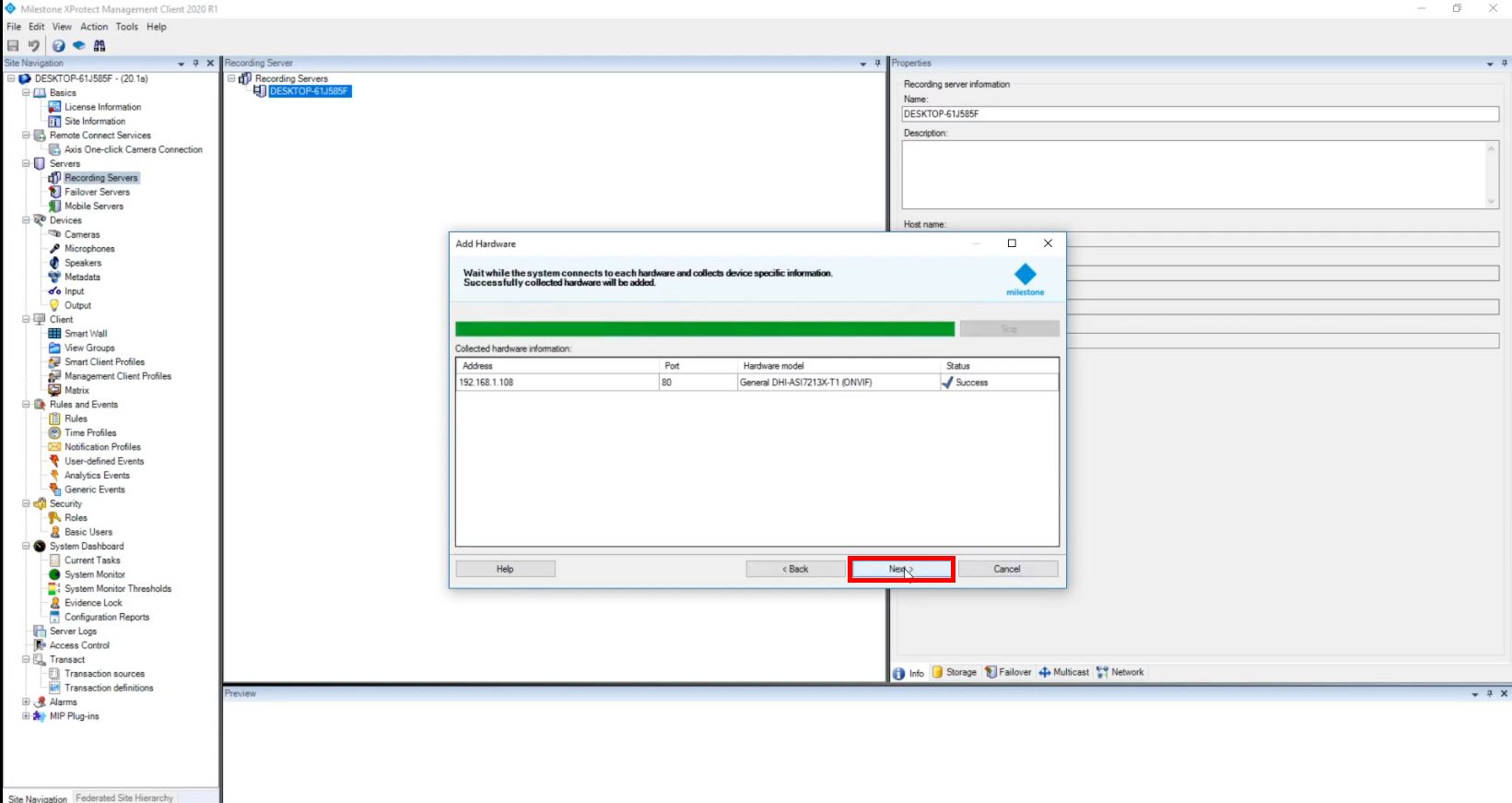Click the Undo toolbar icon

point(34,45)
